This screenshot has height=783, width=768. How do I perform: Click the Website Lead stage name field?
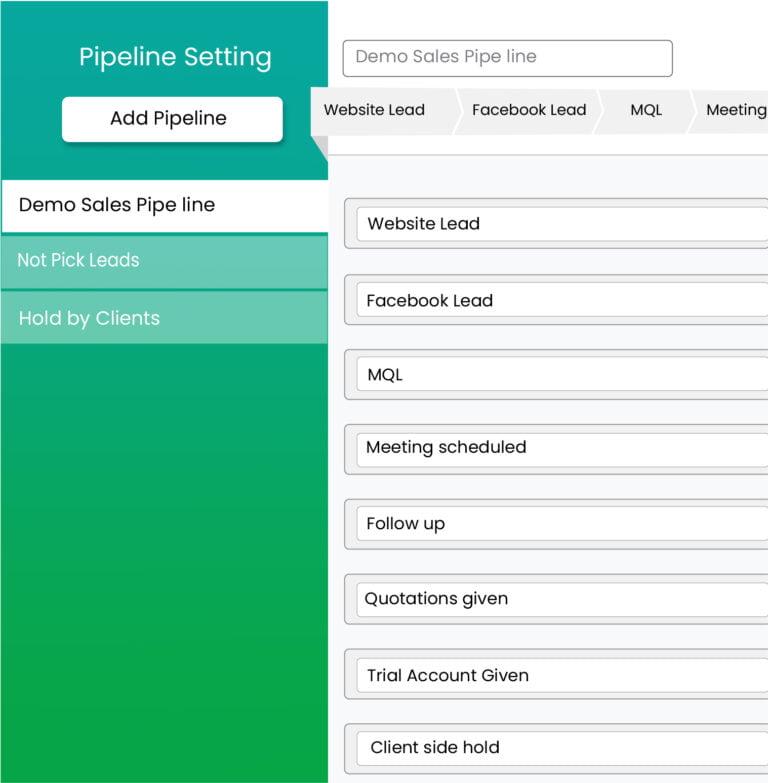pyautogui.click(x=560, y=224)
